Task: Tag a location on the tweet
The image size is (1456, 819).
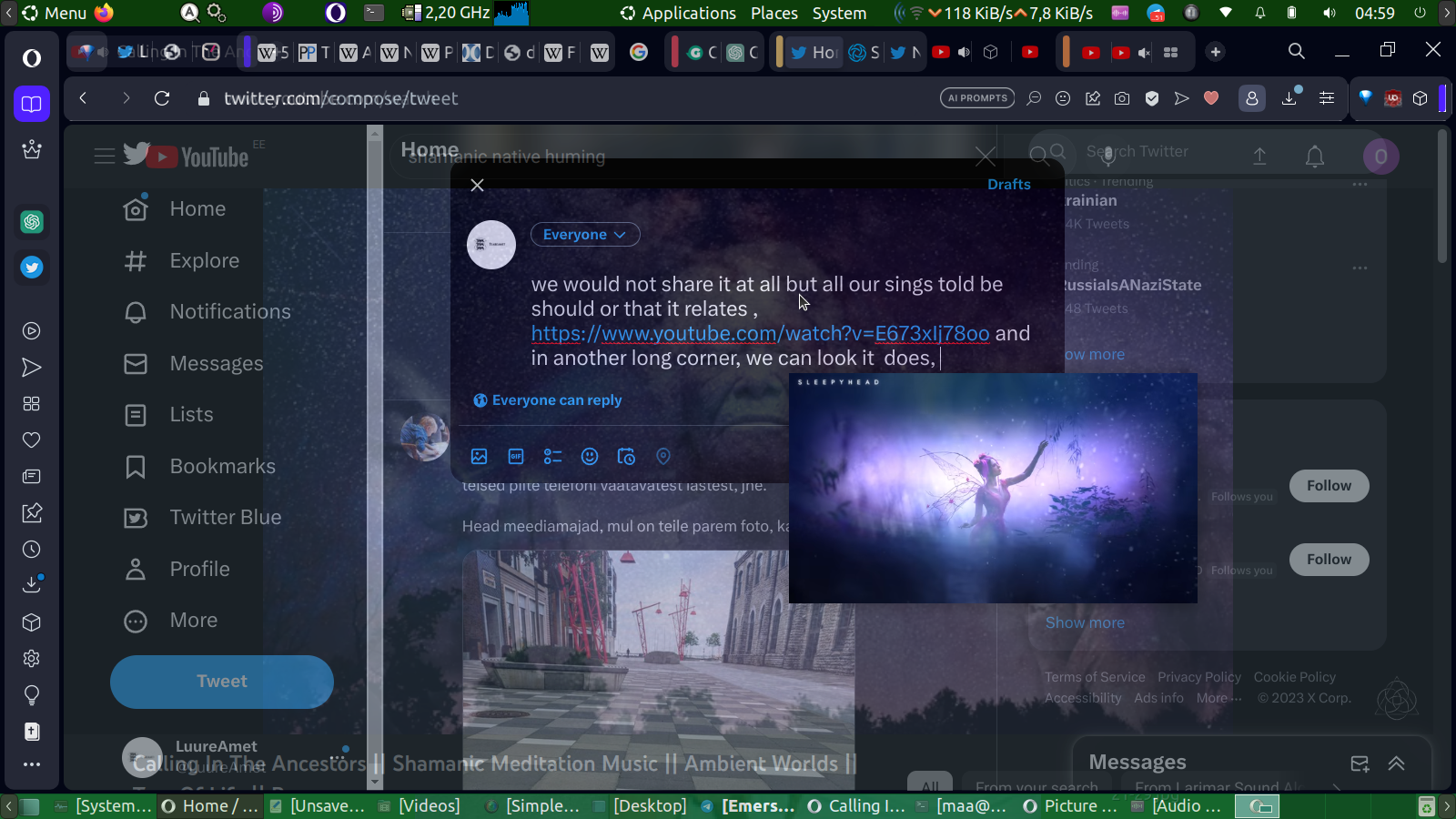Action: point(663,457)
